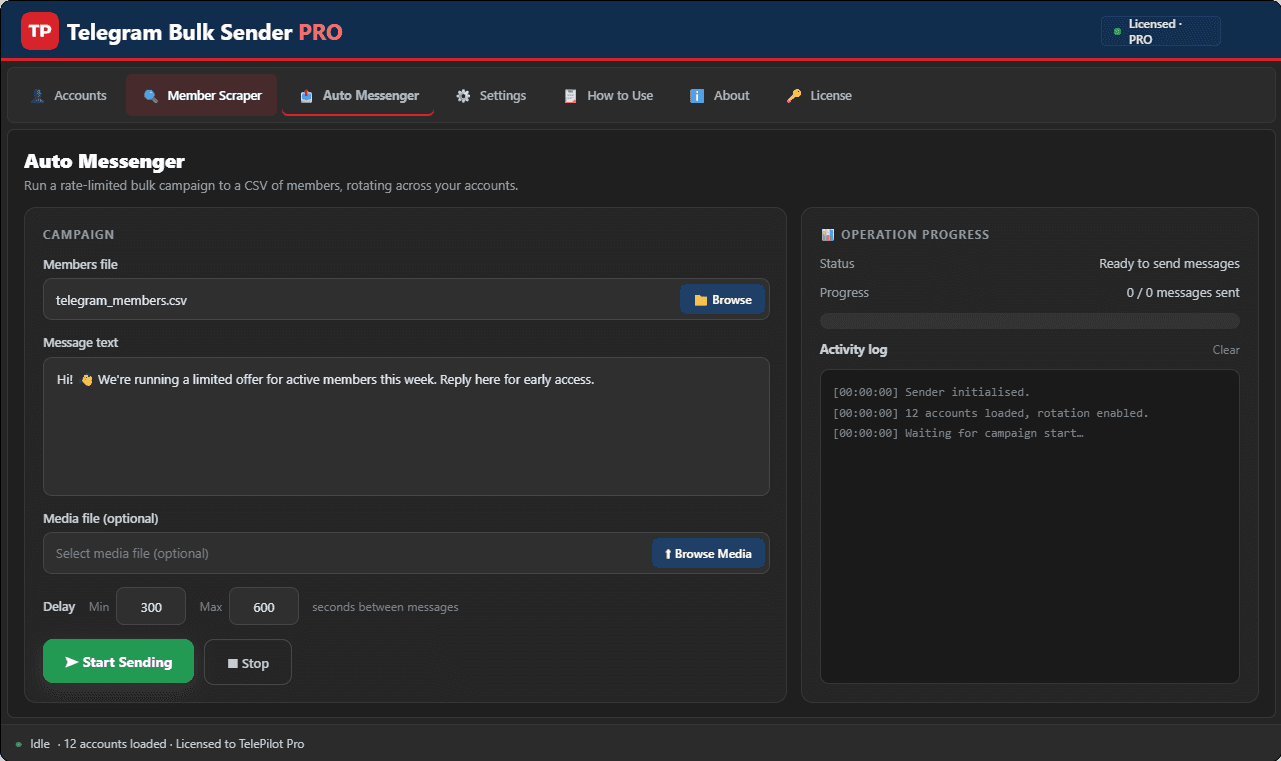Click the 'Run a rate-limited bulk campaign' subtitle
This screenshot has height=761, width=1281.
pyautogui.click(x=271, y=186)
